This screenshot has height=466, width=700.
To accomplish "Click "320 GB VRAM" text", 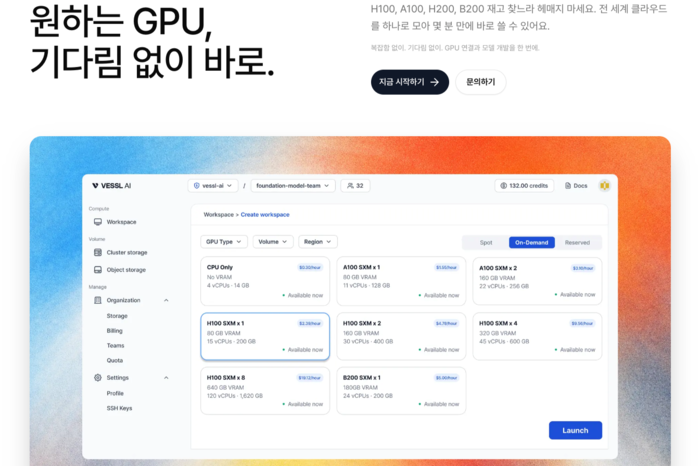I will 497,333.
